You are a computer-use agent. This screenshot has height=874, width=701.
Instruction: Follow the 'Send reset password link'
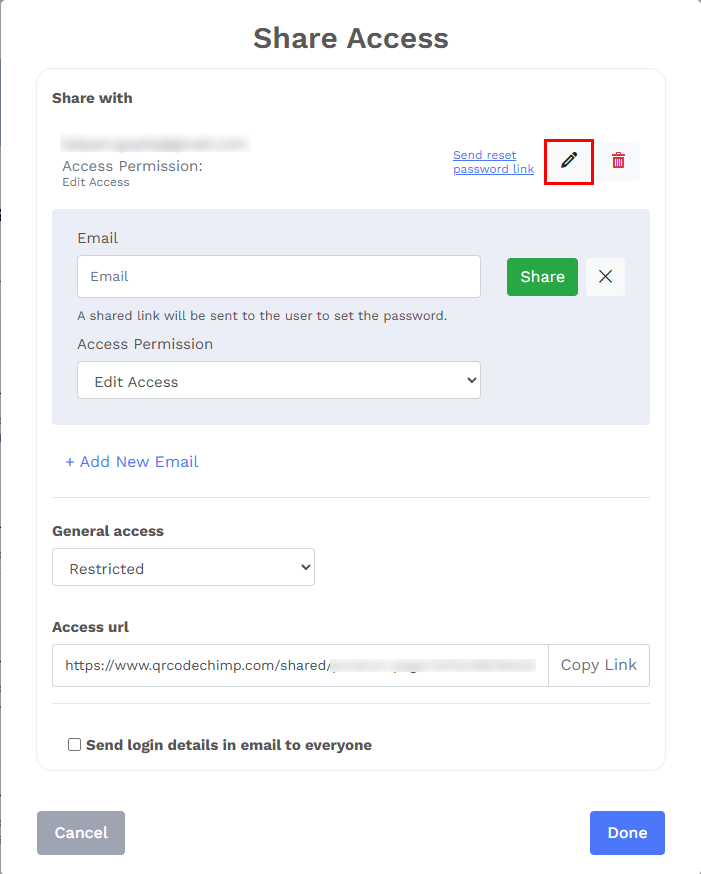tap(493, 162)
